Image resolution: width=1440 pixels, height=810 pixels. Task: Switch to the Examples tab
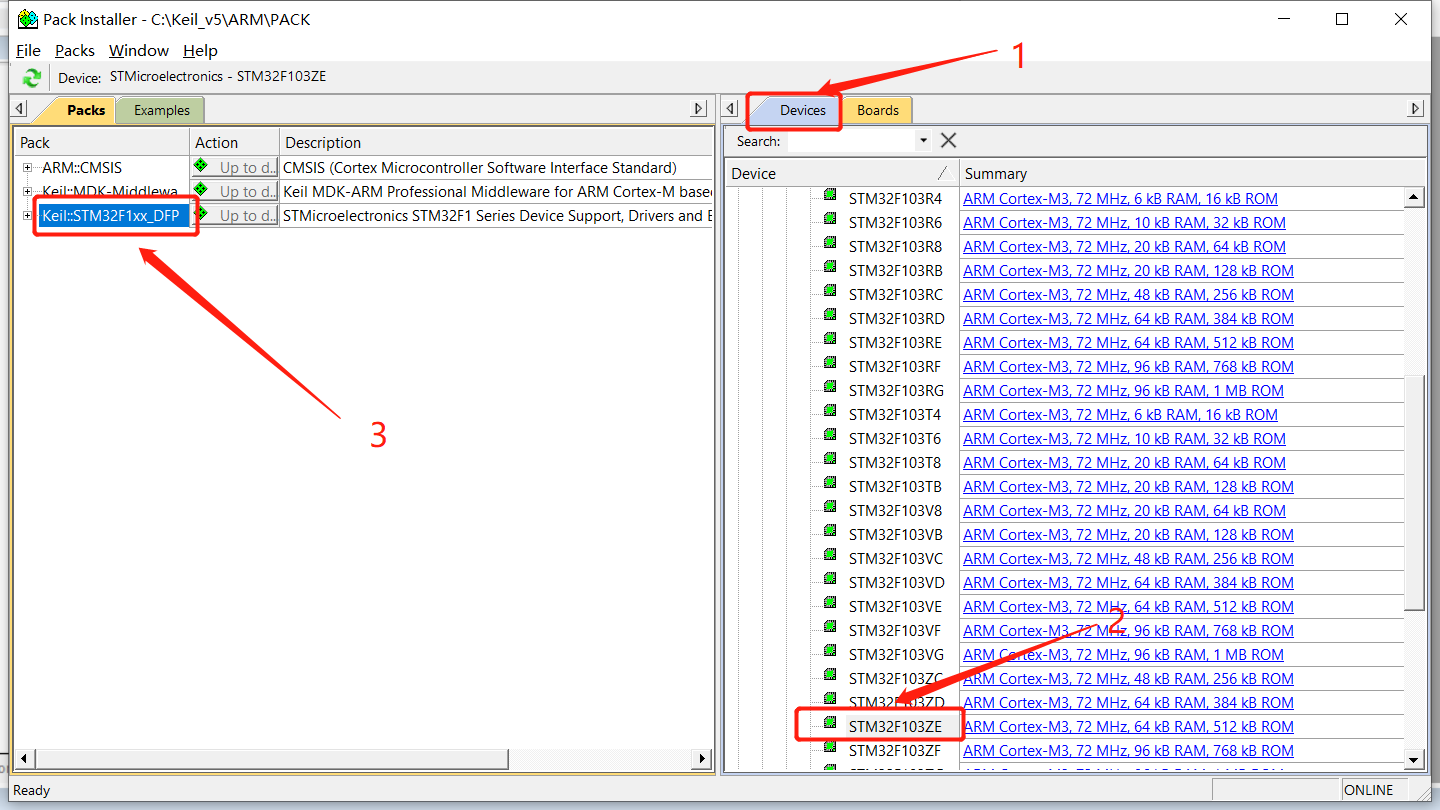pos(161,110)
